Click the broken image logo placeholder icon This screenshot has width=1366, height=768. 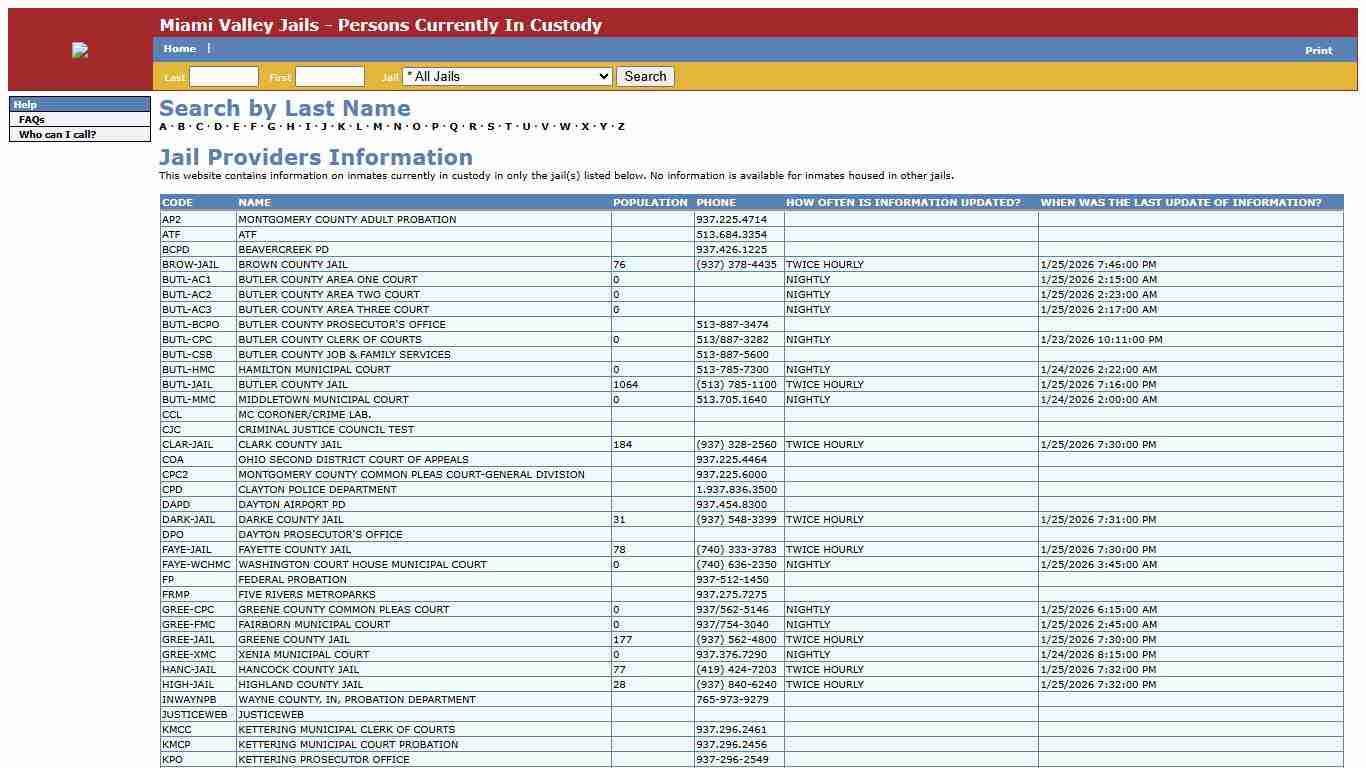[80, 49]
